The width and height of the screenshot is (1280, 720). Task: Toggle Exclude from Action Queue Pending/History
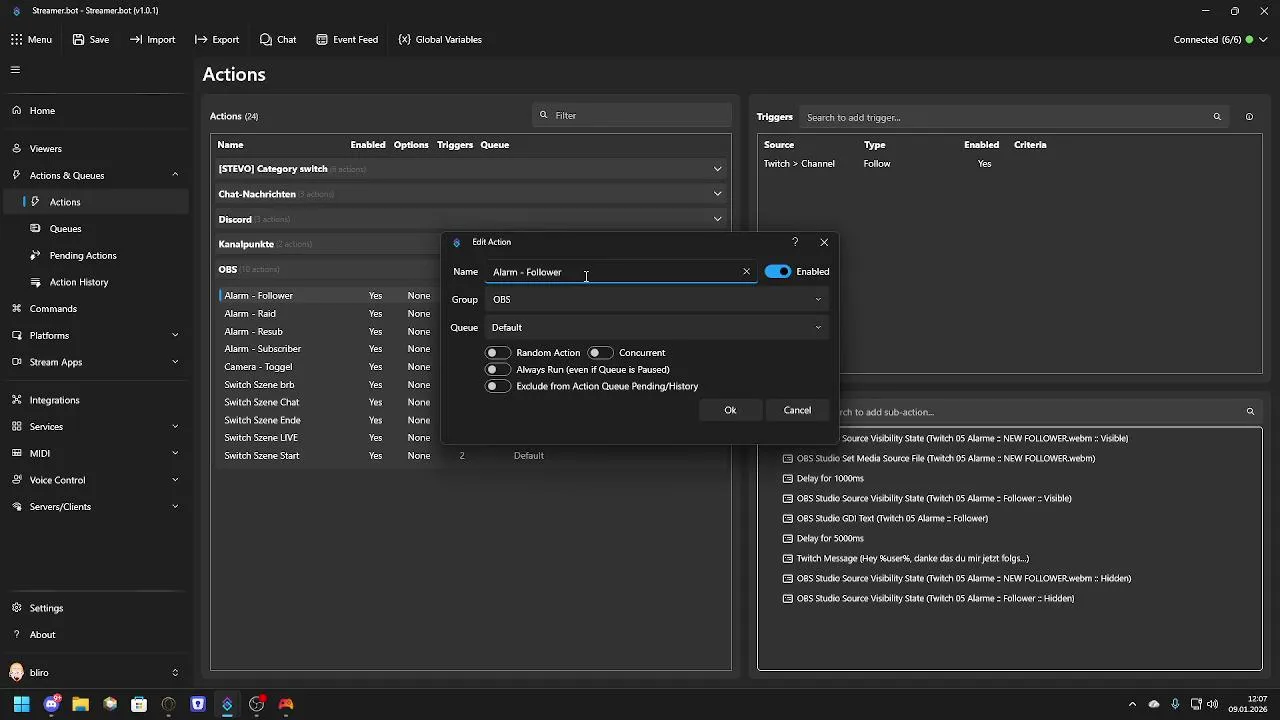point(497,386)
